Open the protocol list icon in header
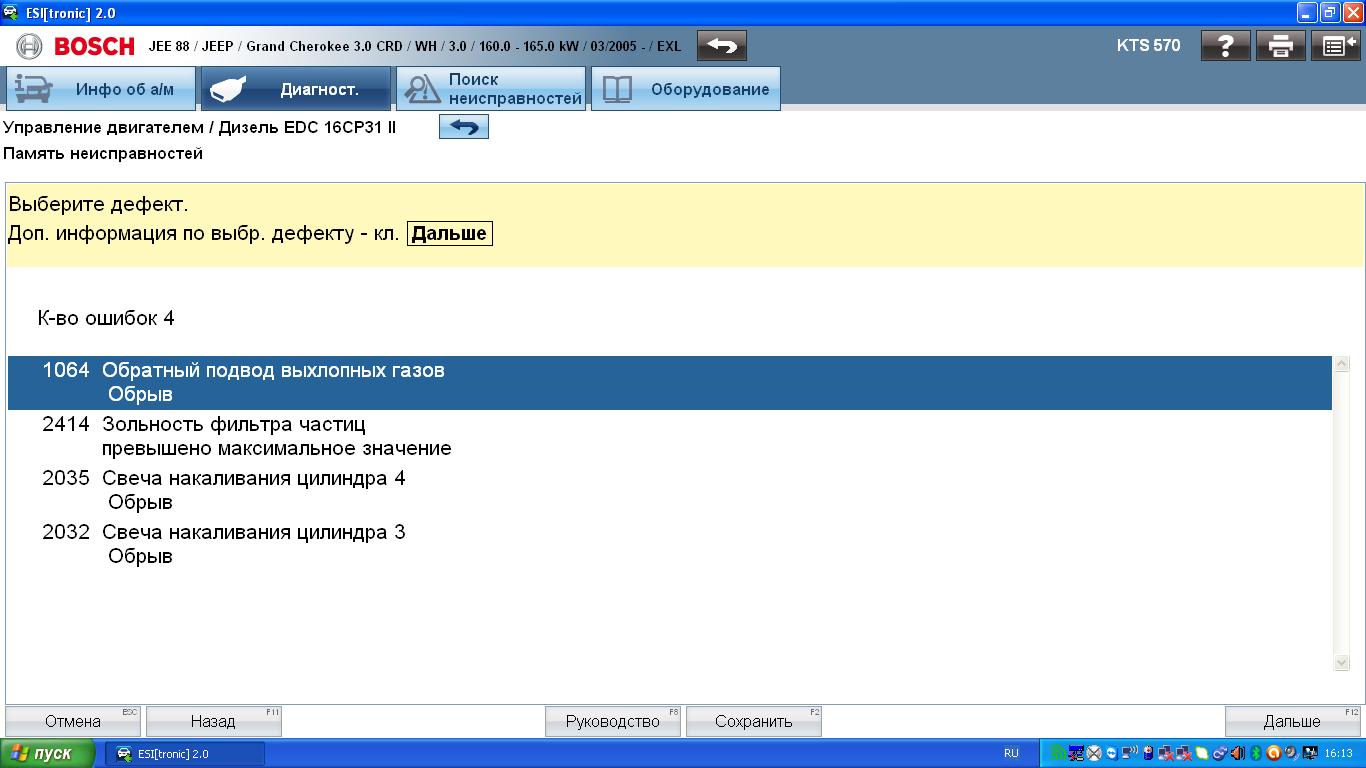This screenshot has width=1366, height=768. (1336, 46)
